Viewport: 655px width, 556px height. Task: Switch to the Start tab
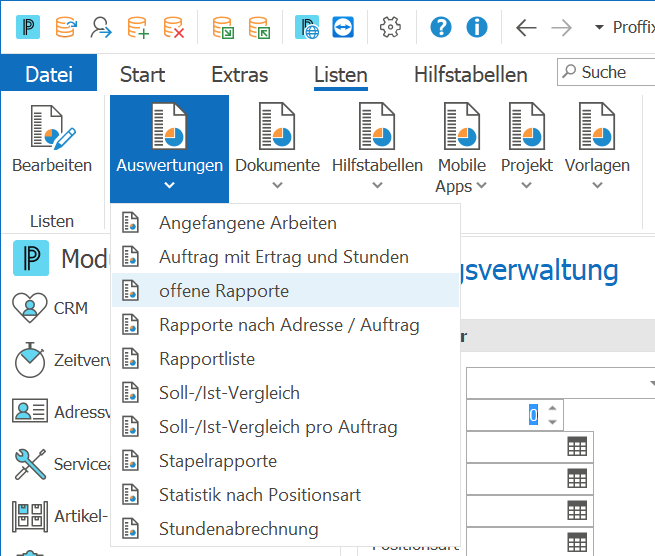pos(142,75)
